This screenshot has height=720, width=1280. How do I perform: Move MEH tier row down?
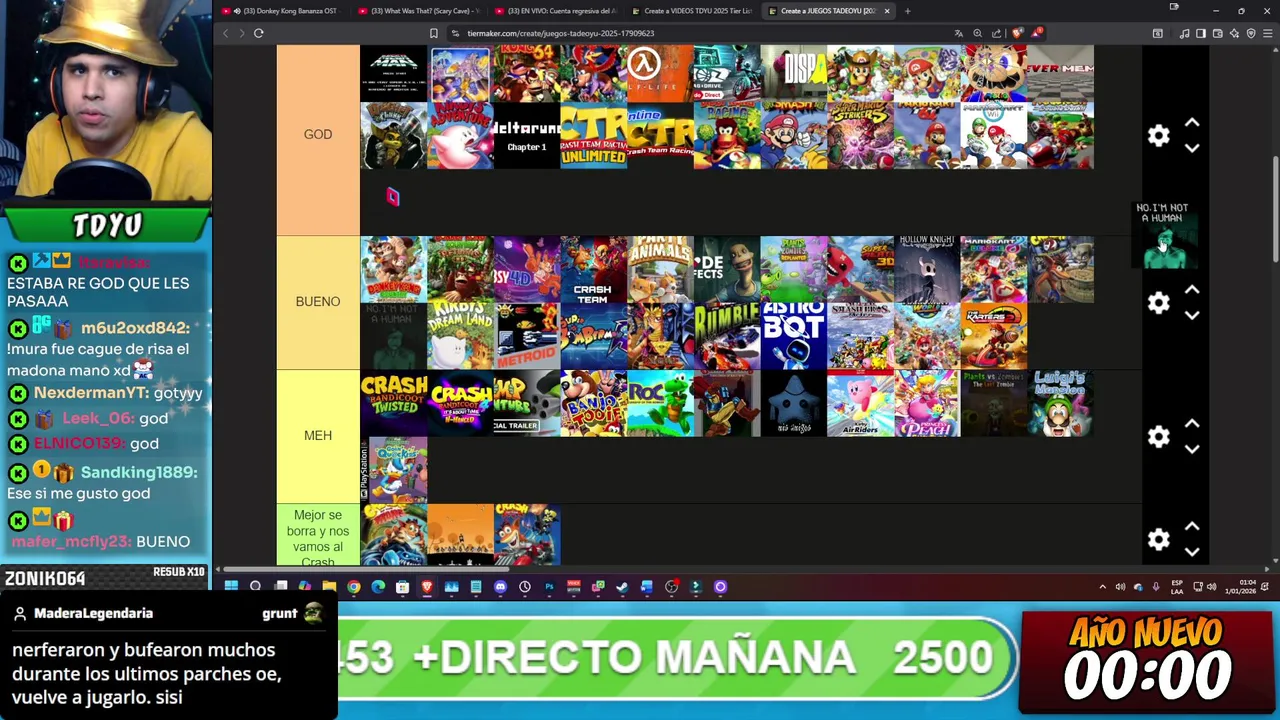pos(1192,449)
